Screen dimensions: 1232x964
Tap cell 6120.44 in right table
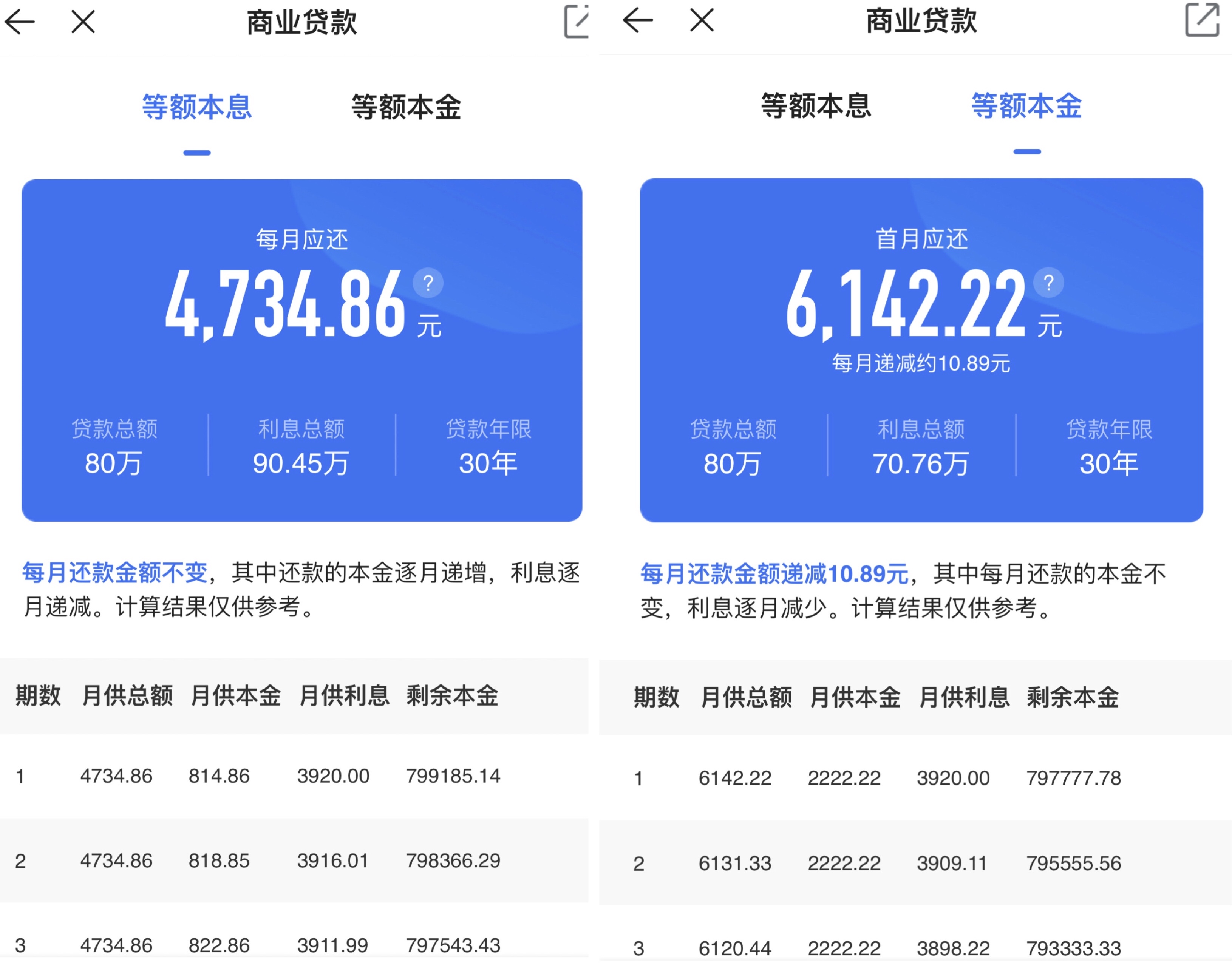pos(735,949)
